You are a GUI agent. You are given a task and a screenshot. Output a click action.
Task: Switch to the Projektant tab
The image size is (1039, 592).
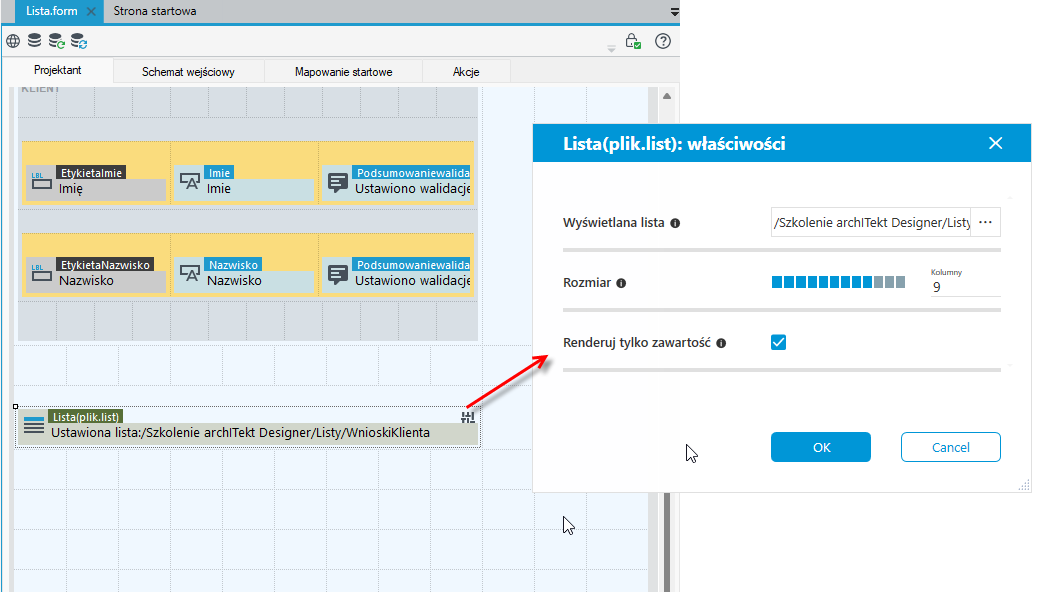(x=58, y=70)
